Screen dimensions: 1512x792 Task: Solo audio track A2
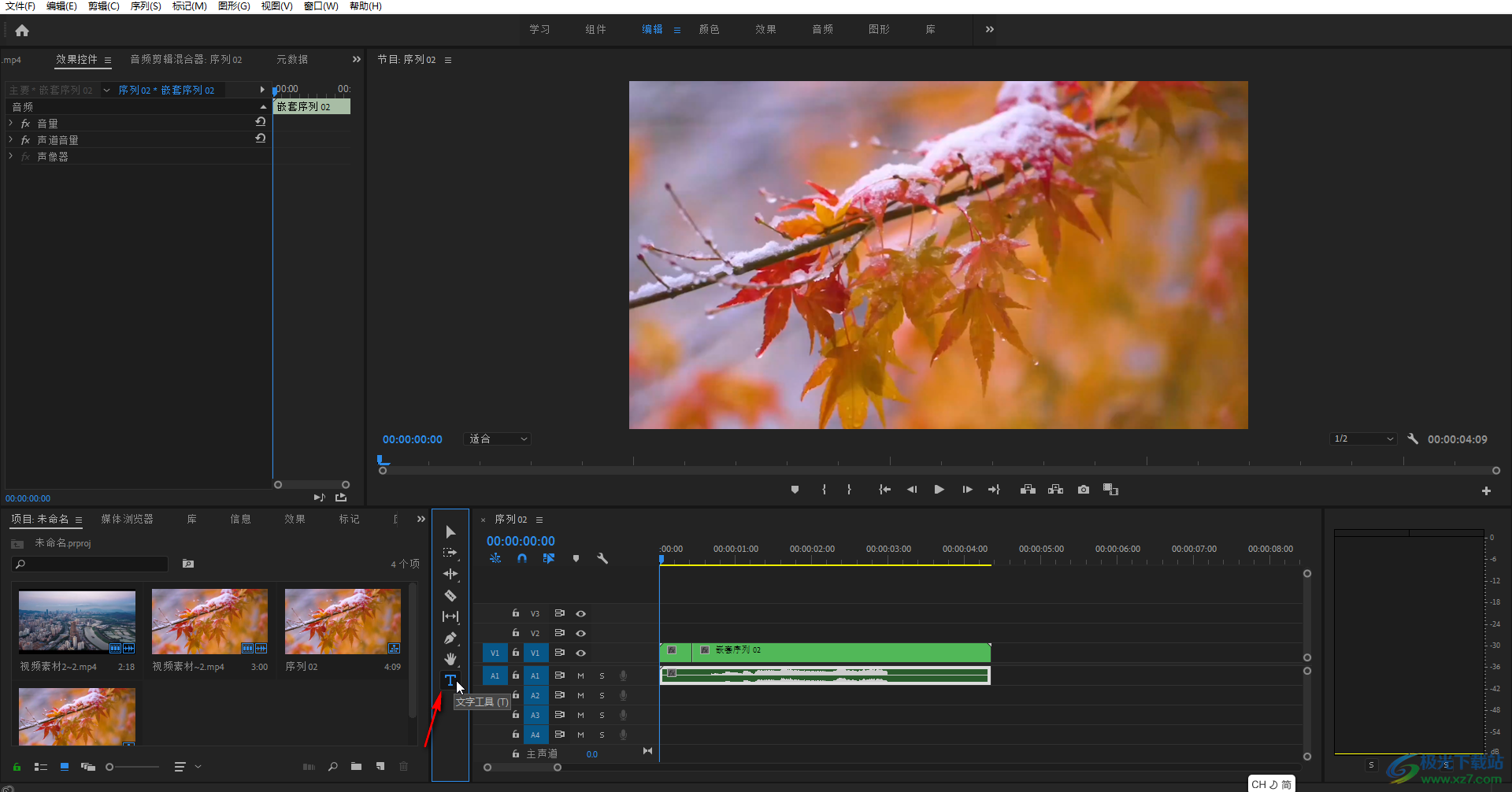tap(602, 695)
